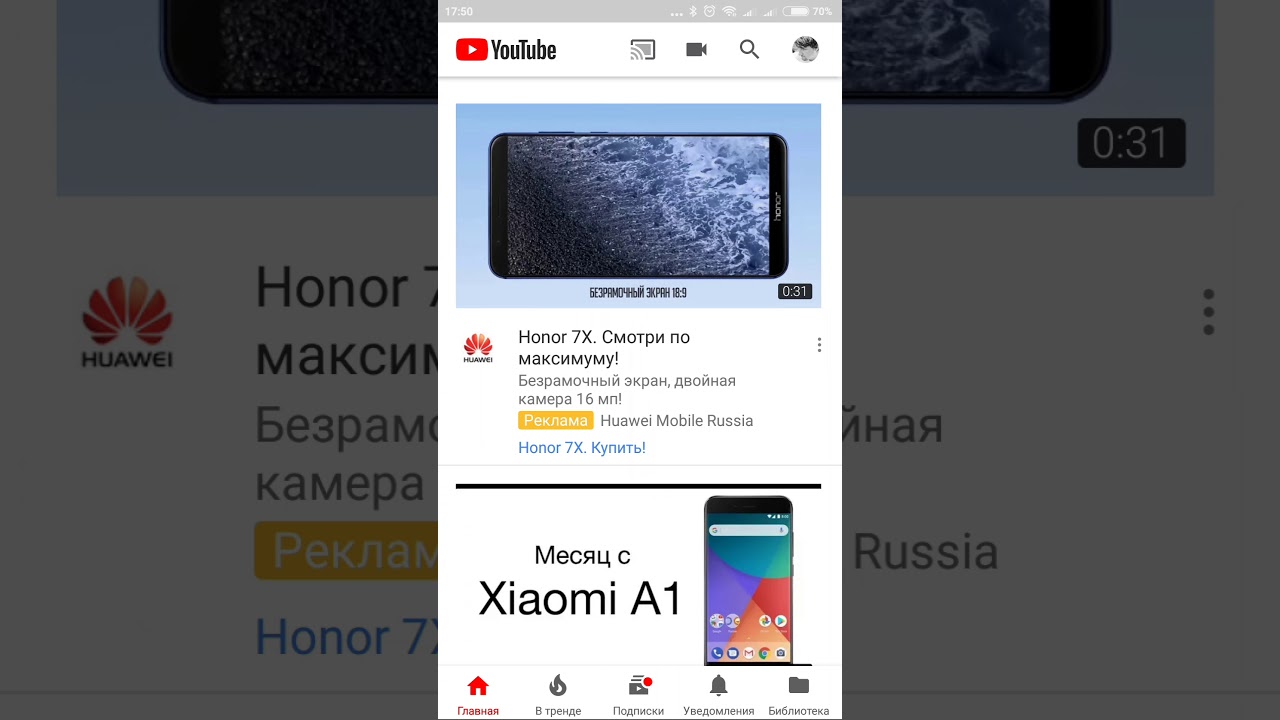Open the Уведомления notifications tab
The height and width of the screenshot is (720, 1280).
718,695
